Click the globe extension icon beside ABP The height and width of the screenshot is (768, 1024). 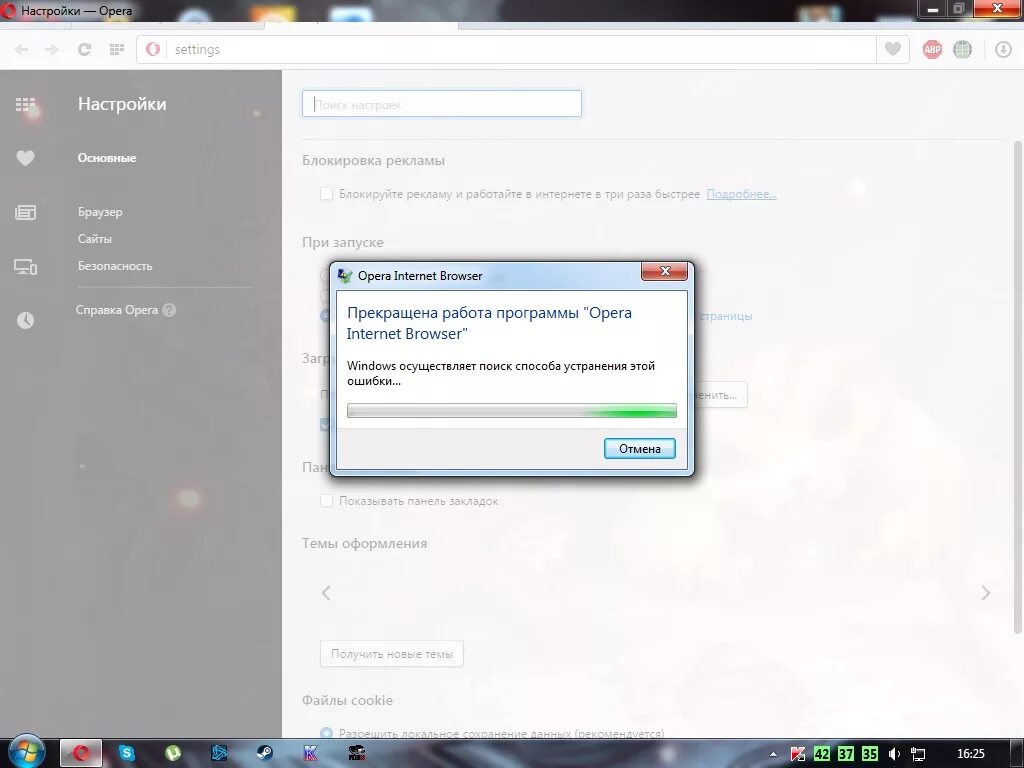pyautogui.click(x=962, y=48)
